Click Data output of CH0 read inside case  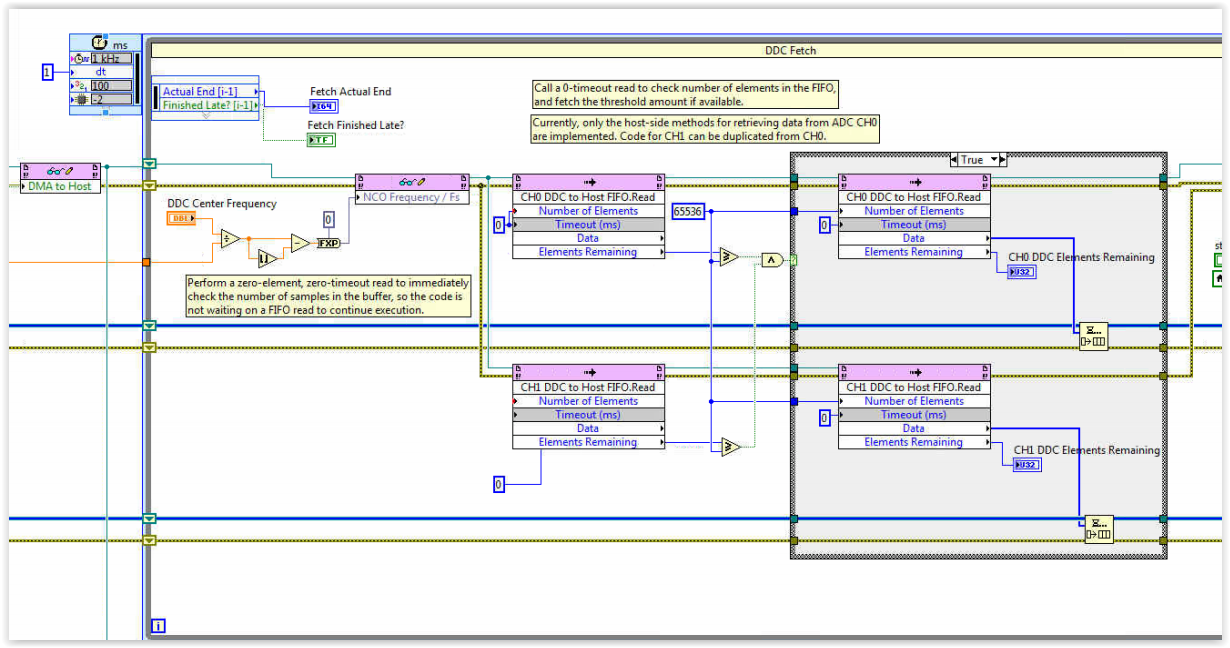[914, 238]
